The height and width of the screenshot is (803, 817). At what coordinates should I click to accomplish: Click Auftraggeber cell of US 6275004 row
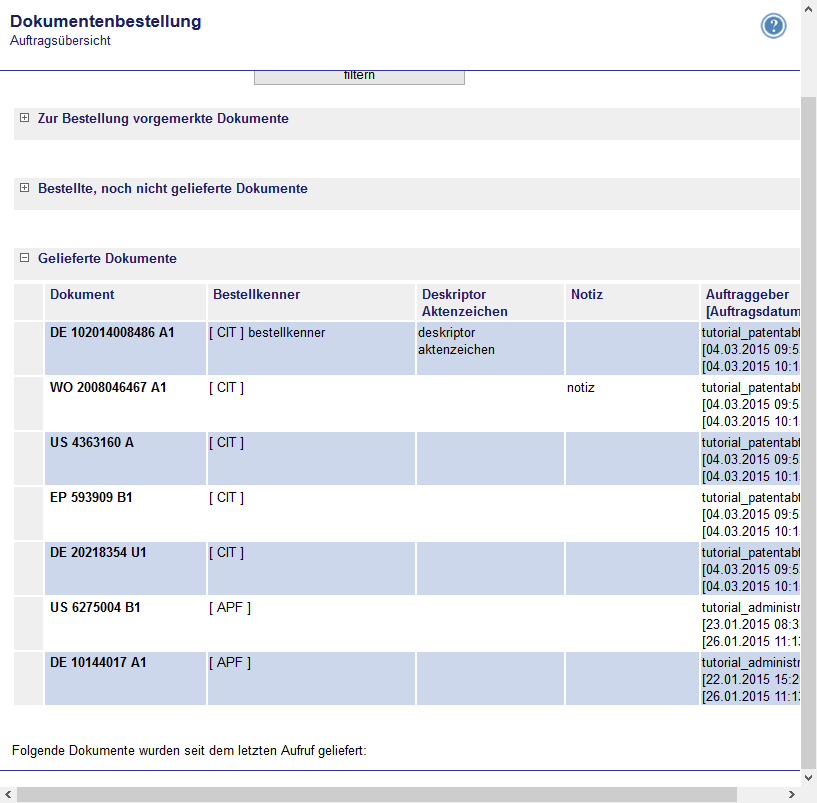click(750, 624)
